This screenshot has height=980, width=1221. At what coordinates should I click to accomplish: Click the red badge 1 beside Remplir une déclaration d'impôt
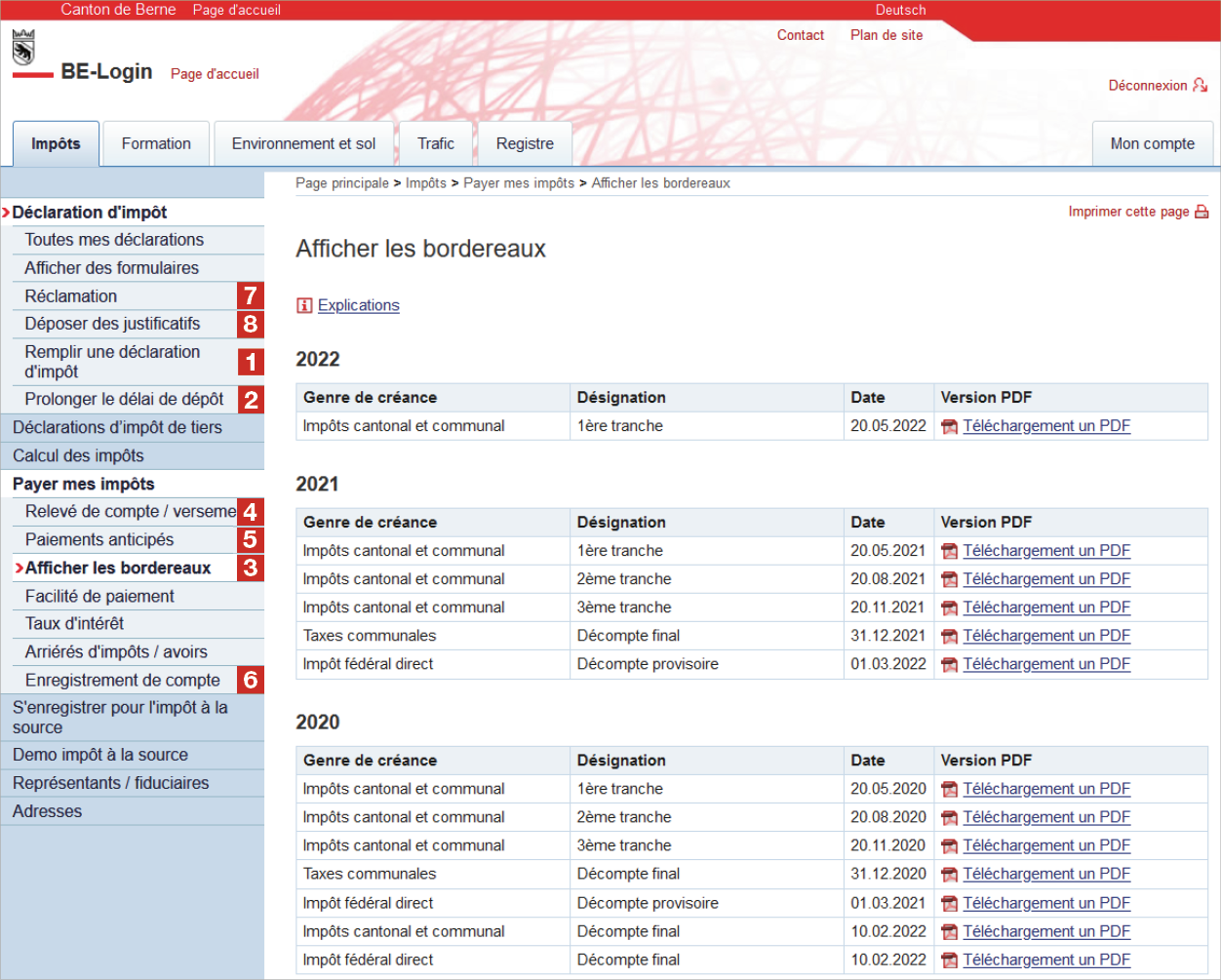251,361
